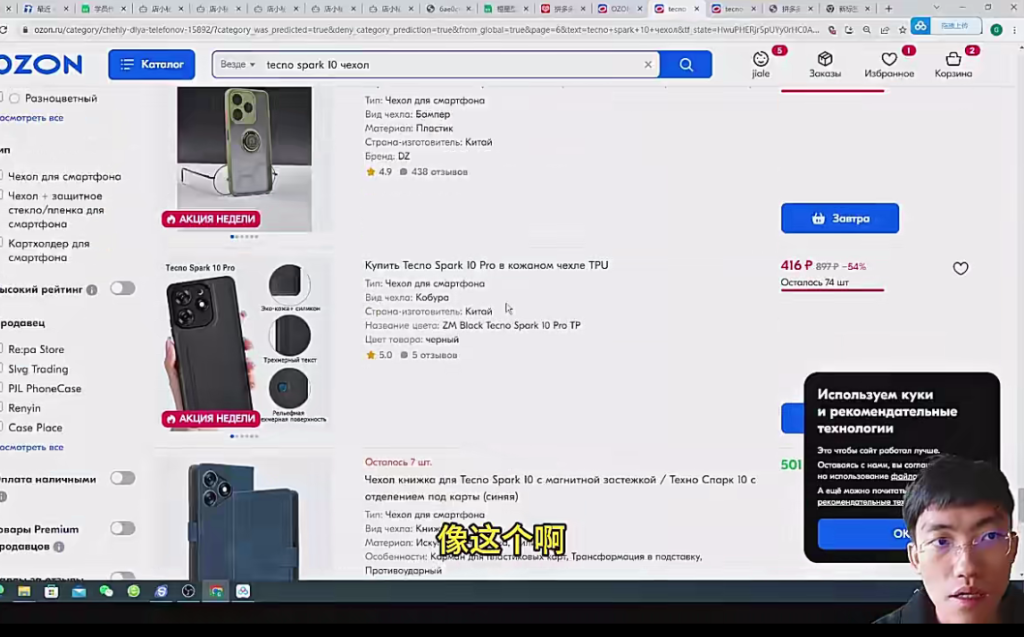Image resolution: width=1024 pixels, height=637 pixels.
Task: Enable the Оплата наличными toggle
Action: click(122, 478)
